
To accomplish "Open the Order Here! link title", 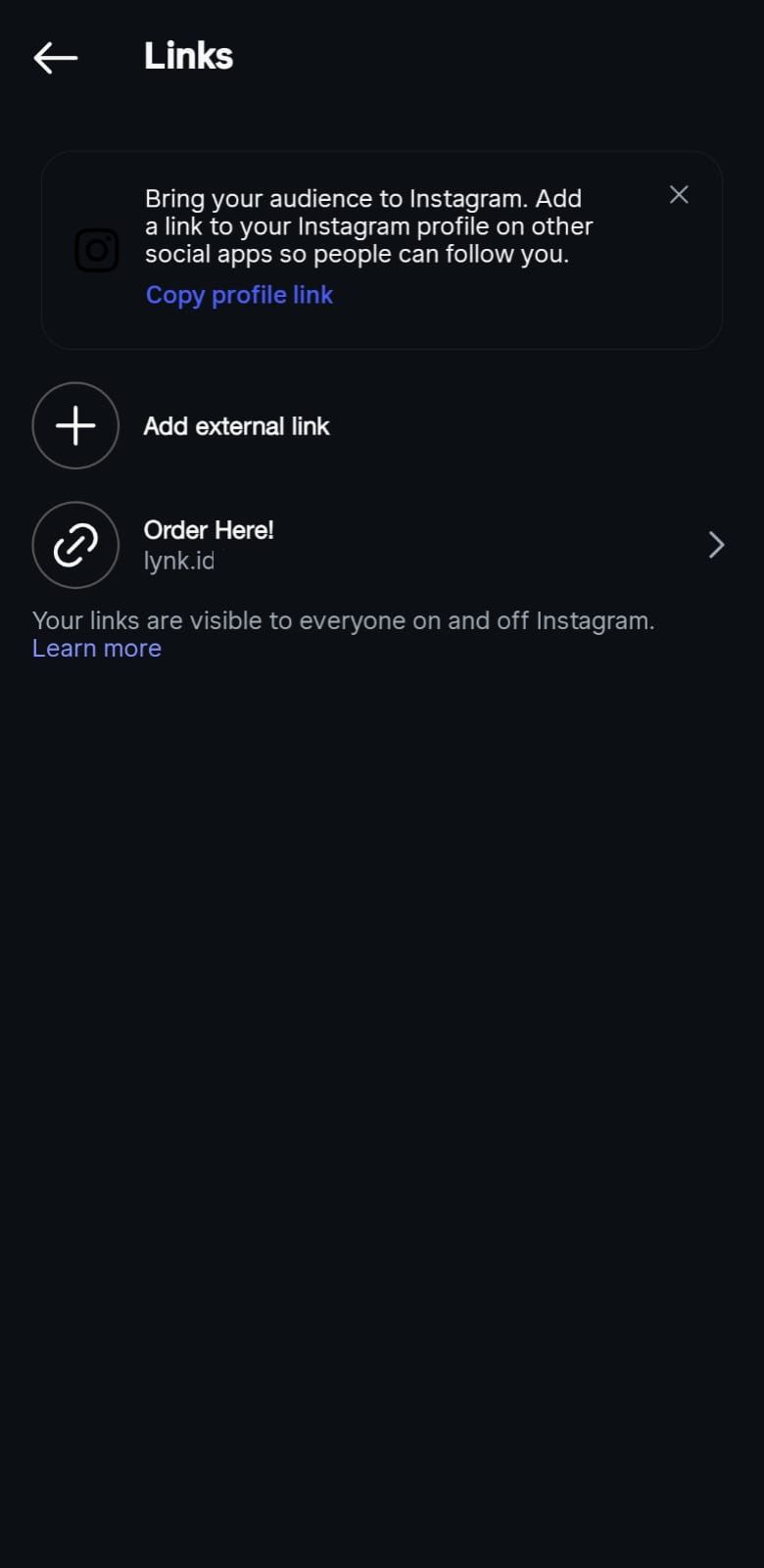I will tap(209, 530).
